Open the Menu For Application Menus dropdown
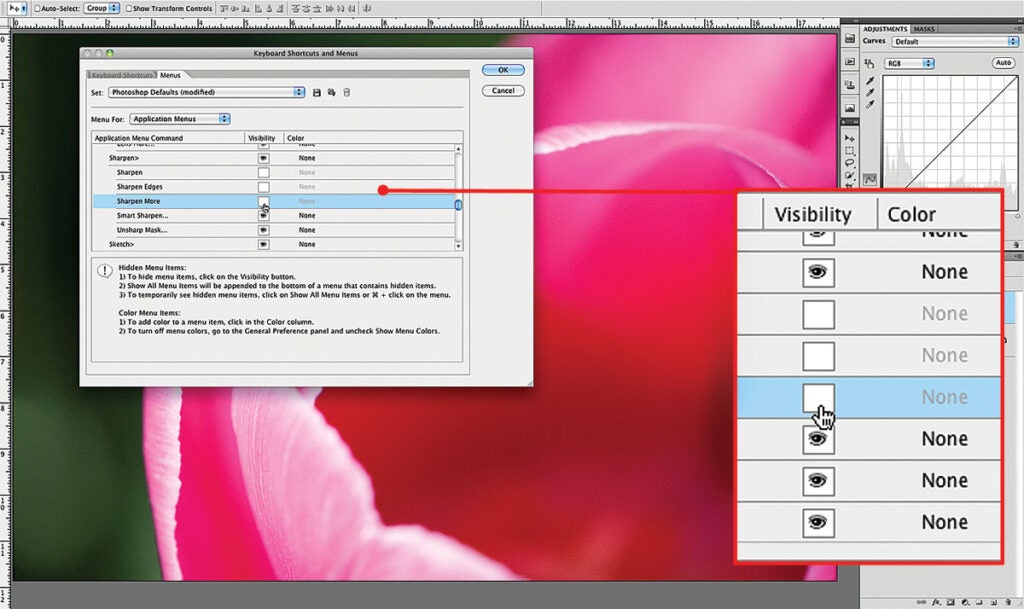 point(180,119)
